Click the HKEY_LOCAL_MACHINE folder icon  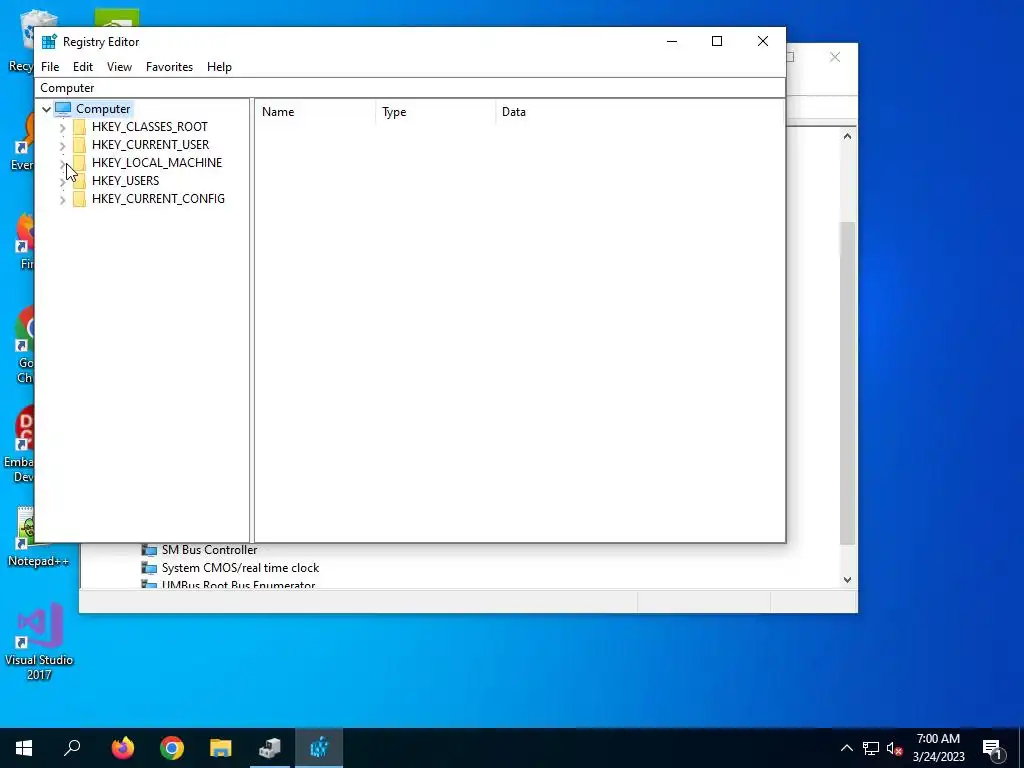point(79,163)
